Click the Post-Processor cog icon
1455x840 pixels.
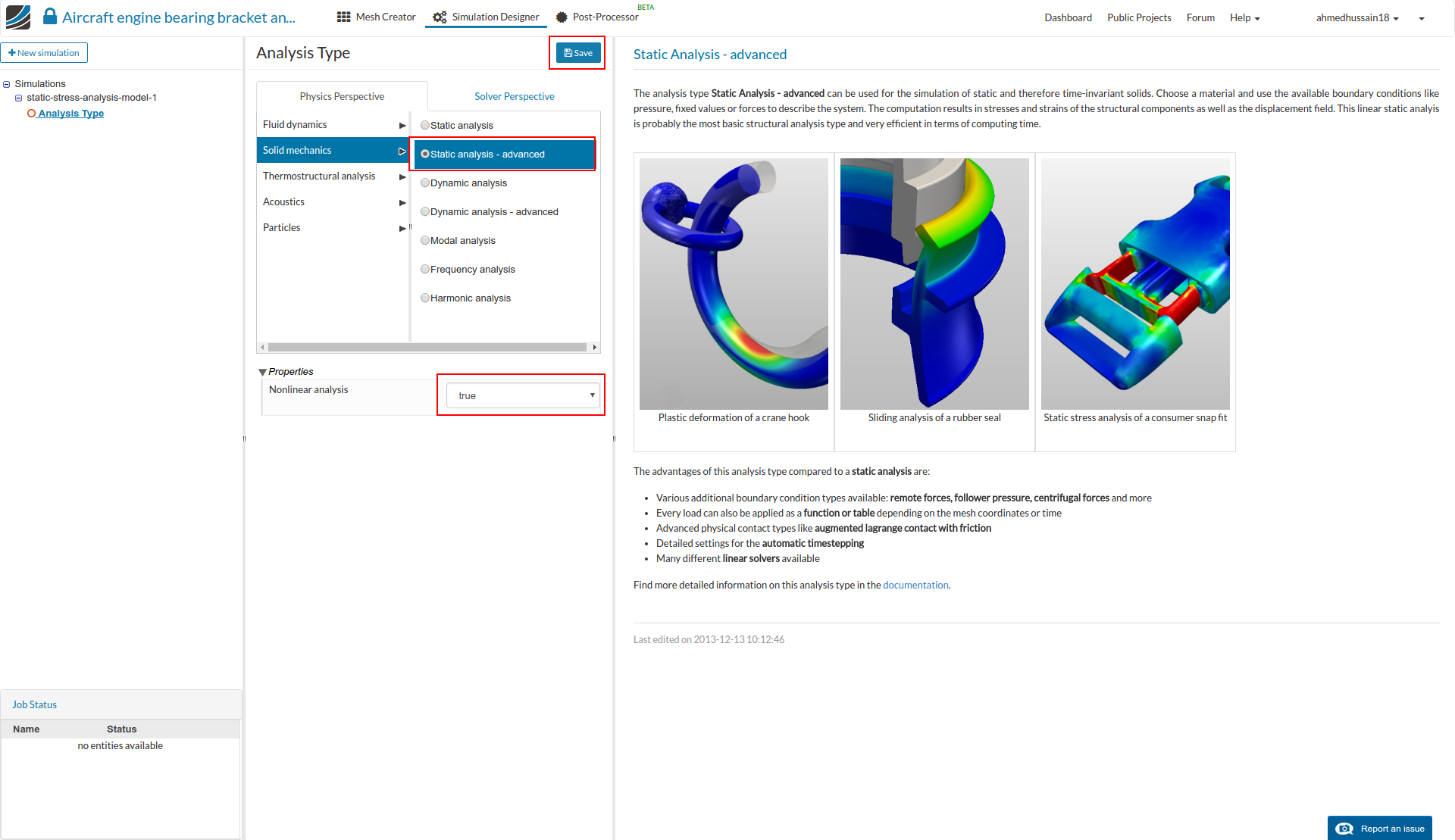click(562, 17)
